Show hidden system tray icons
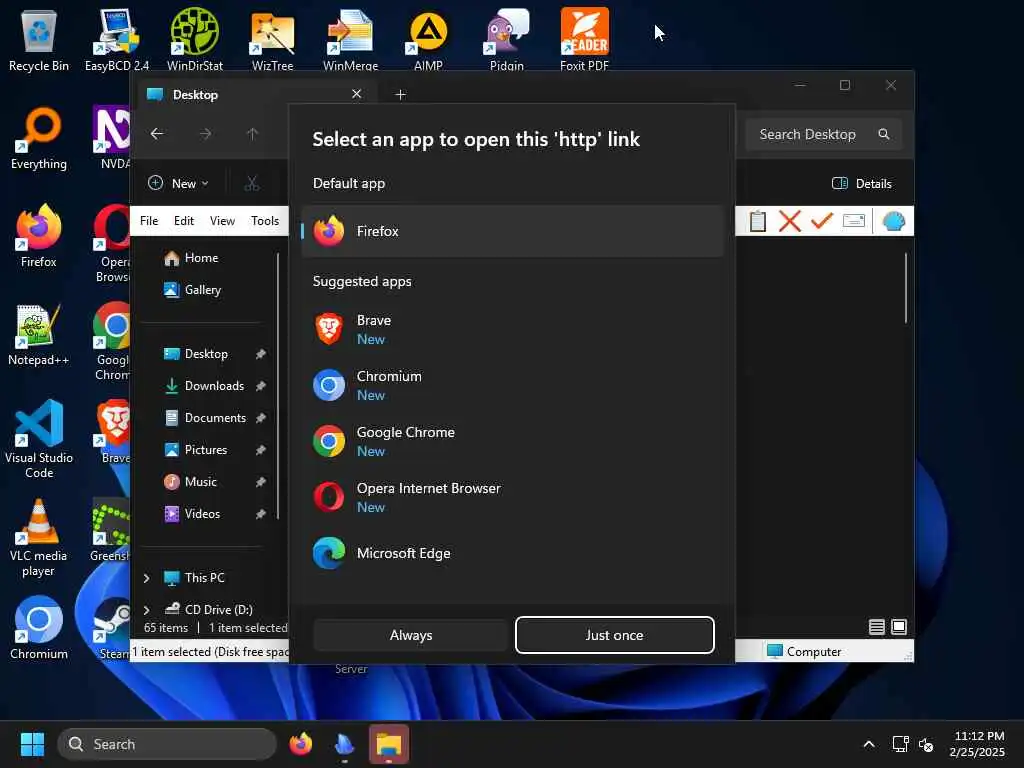1024x768 pixels. pos(869,744)
